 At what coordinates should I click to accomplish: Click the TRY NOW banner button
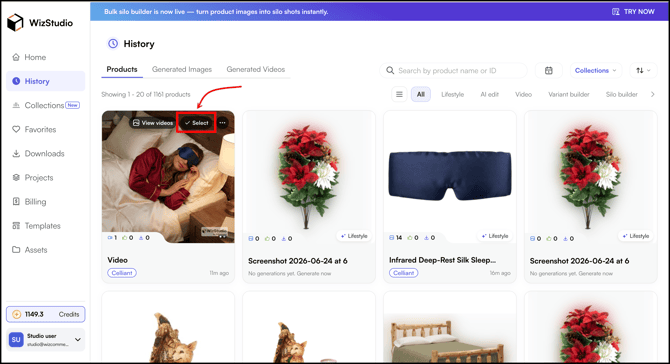[633, 12]
